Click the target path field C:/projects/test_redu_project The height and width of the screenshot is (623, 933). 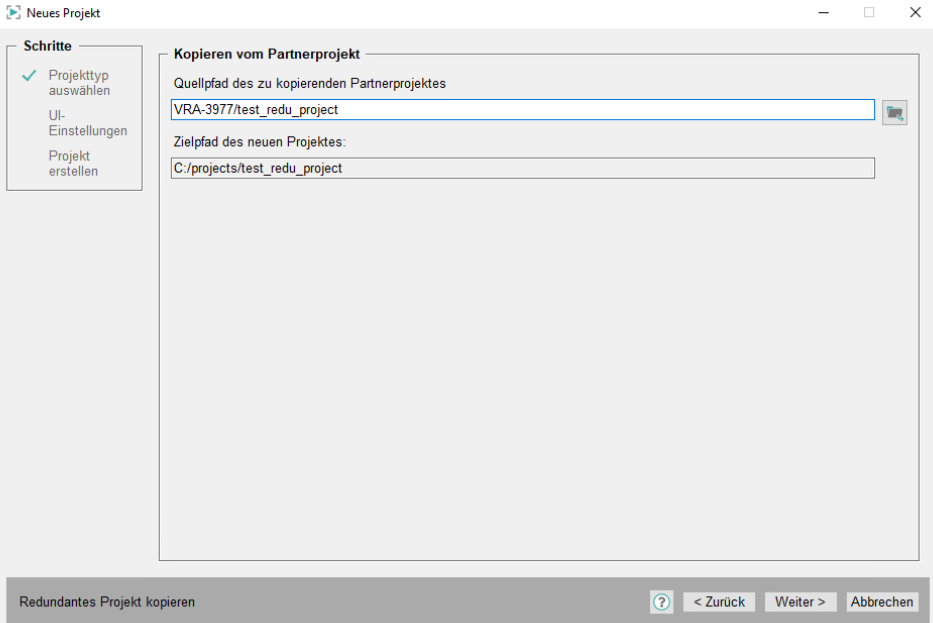(x=522, y=168)
